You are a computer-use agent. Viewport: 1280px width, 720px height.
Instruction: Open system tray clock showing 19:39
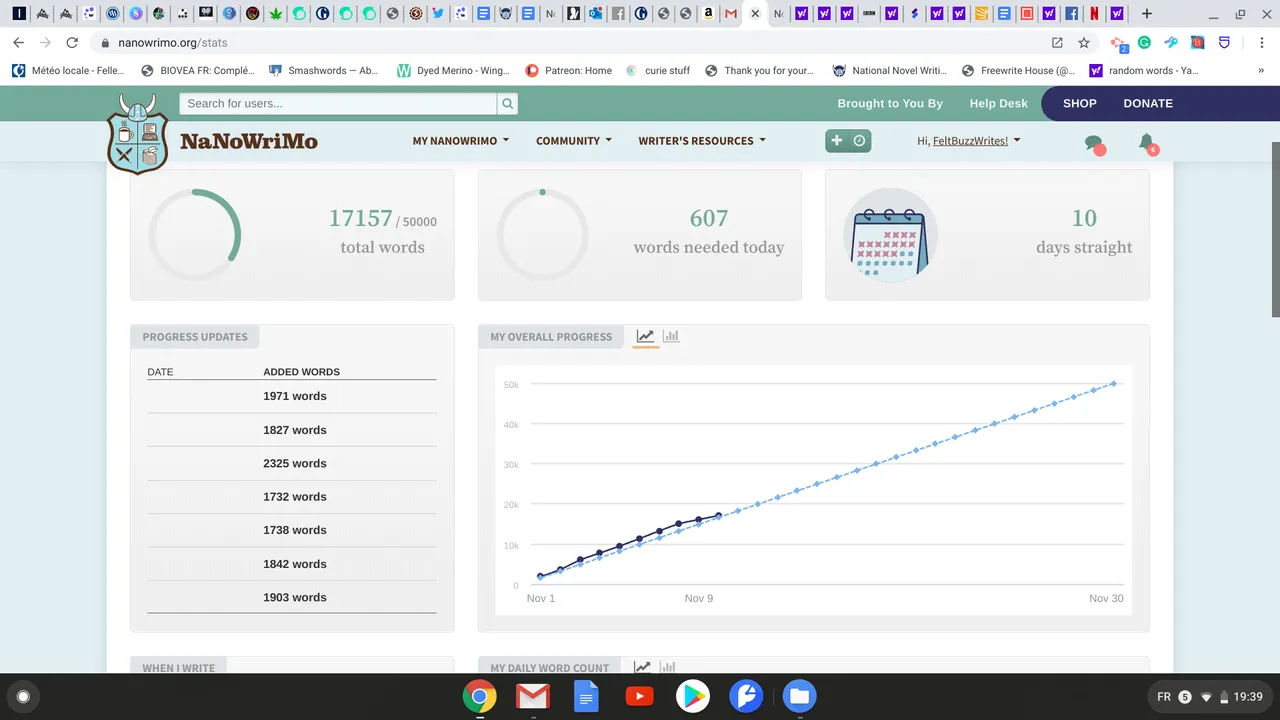1248,697
